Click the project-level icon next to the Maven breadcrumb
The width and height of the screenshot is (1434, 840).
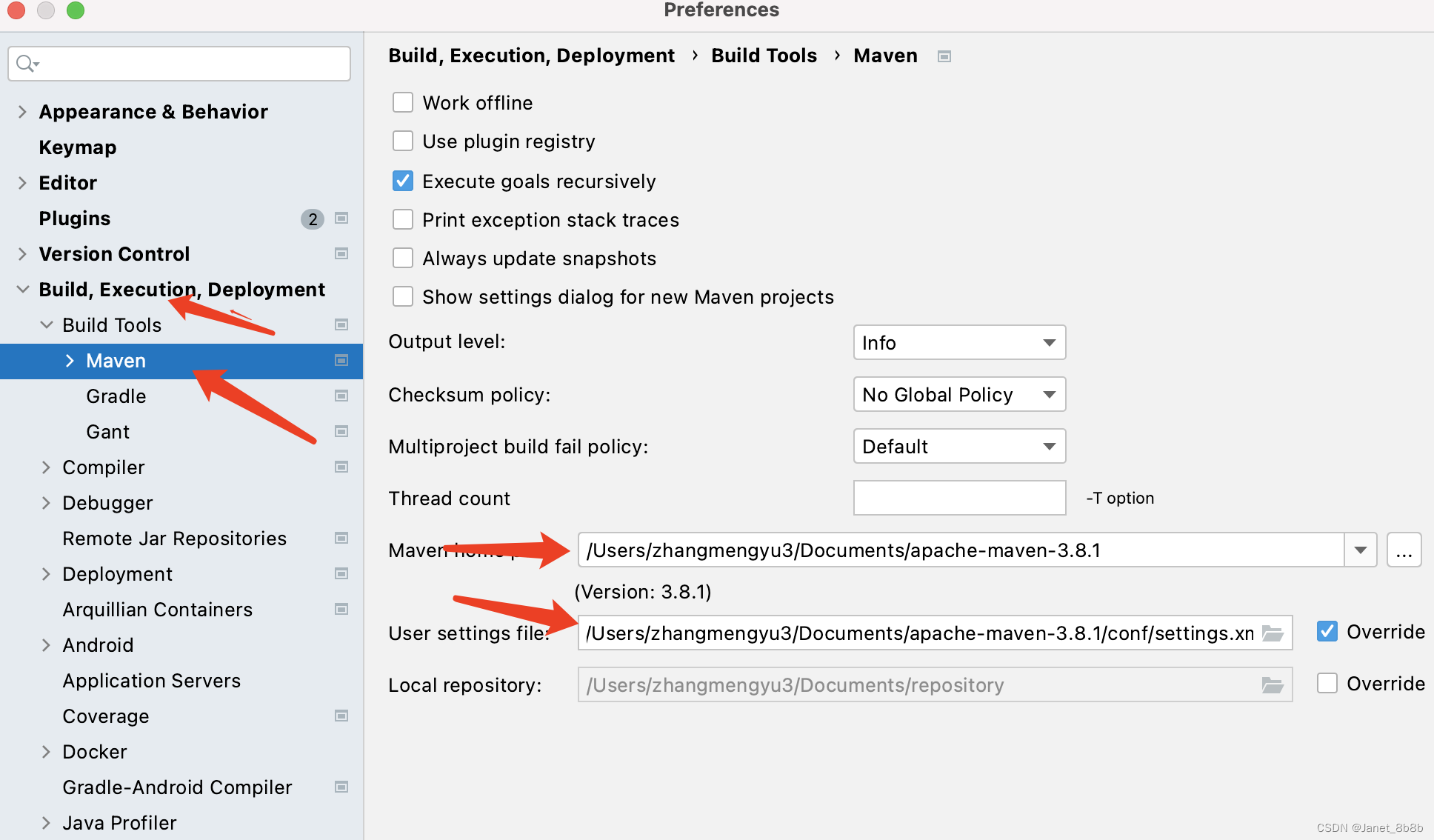944,56
